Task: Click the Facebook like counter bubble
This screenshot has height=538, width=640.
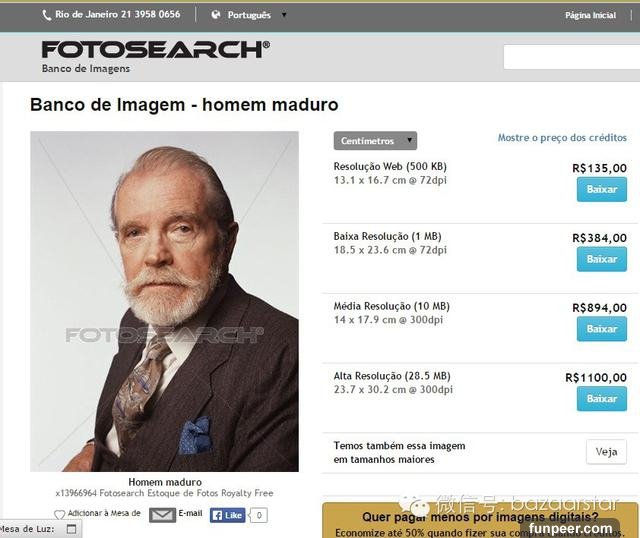Action: (259, 515)
